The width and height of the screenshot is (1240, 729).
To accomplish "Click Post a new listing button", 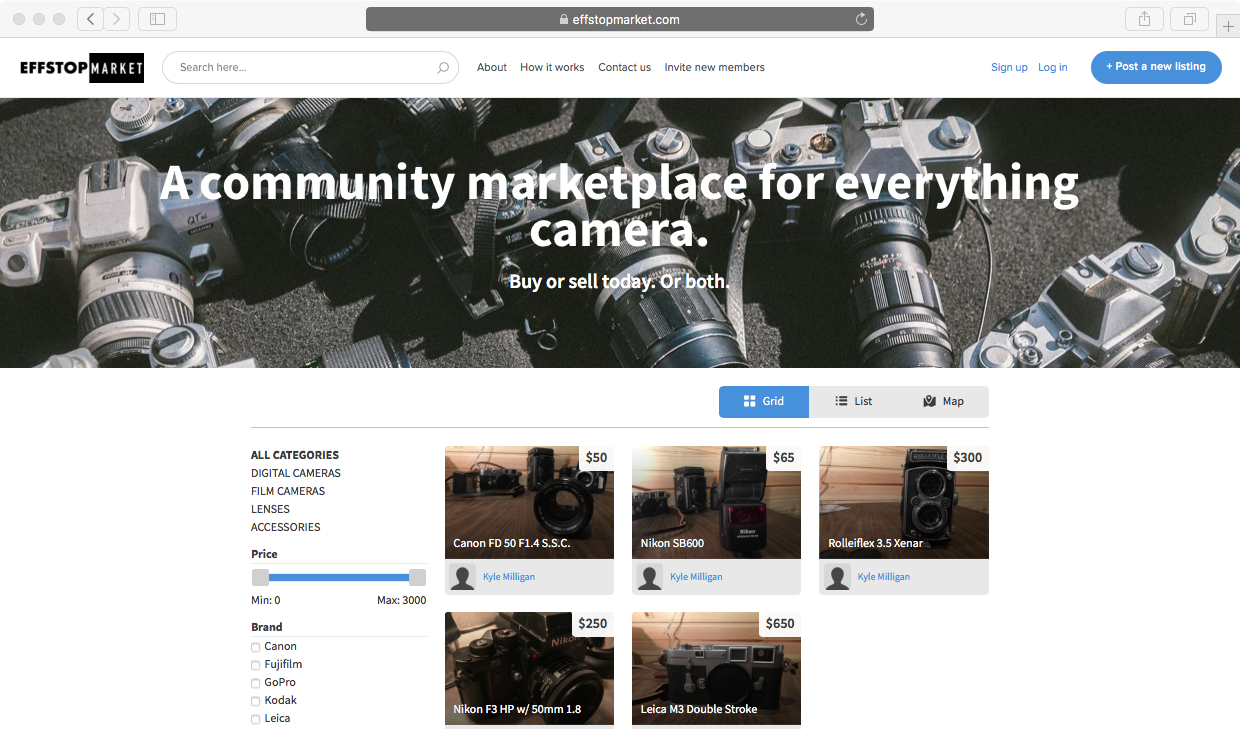I will 1156,67.
